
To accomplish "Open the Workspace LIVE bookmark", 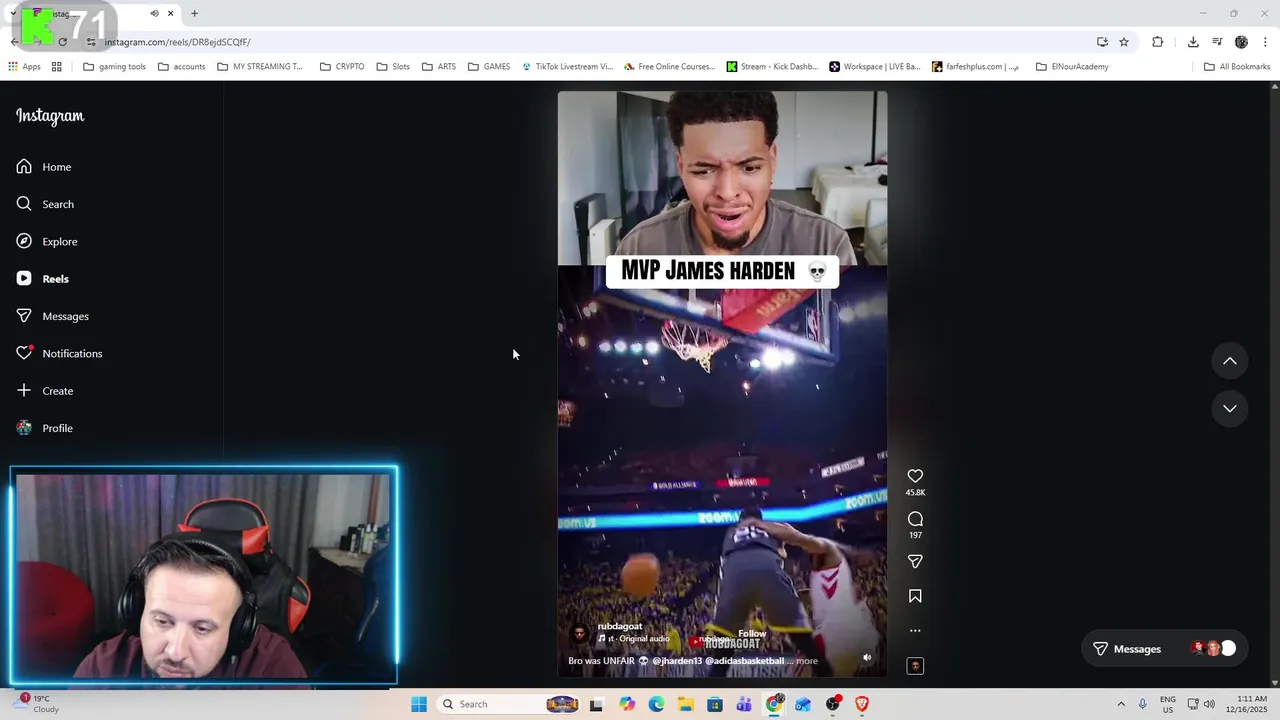I will point(875,67).
